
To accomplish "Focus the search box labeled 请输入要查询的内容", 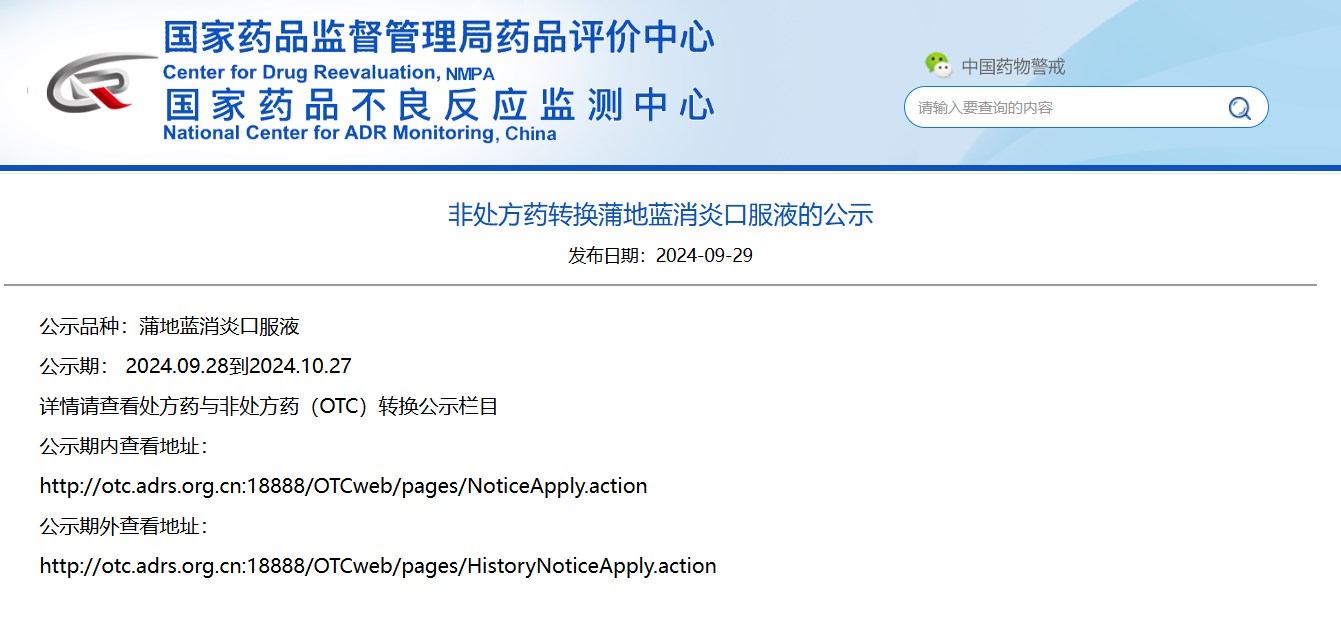I will [x=1060, y=108].
